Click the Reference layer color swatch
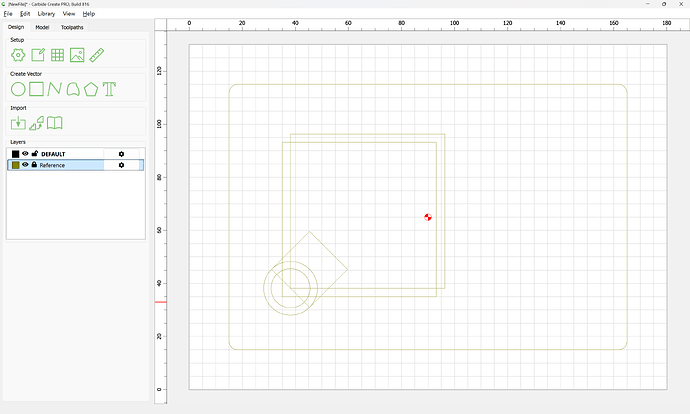 (15, 165)
